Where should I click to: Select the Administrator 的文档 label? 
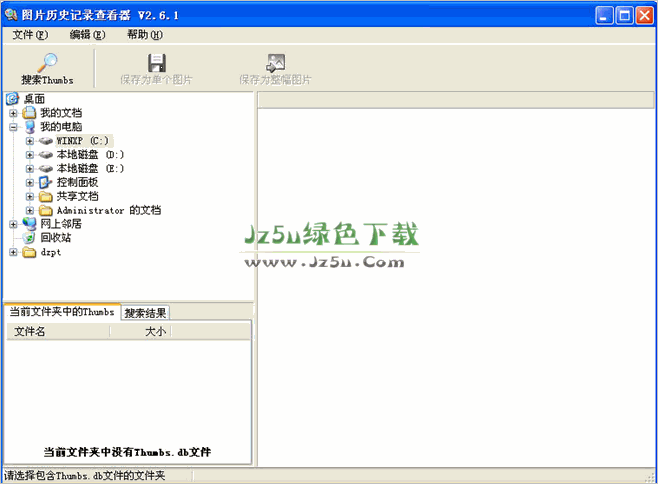tap(109, 210)
